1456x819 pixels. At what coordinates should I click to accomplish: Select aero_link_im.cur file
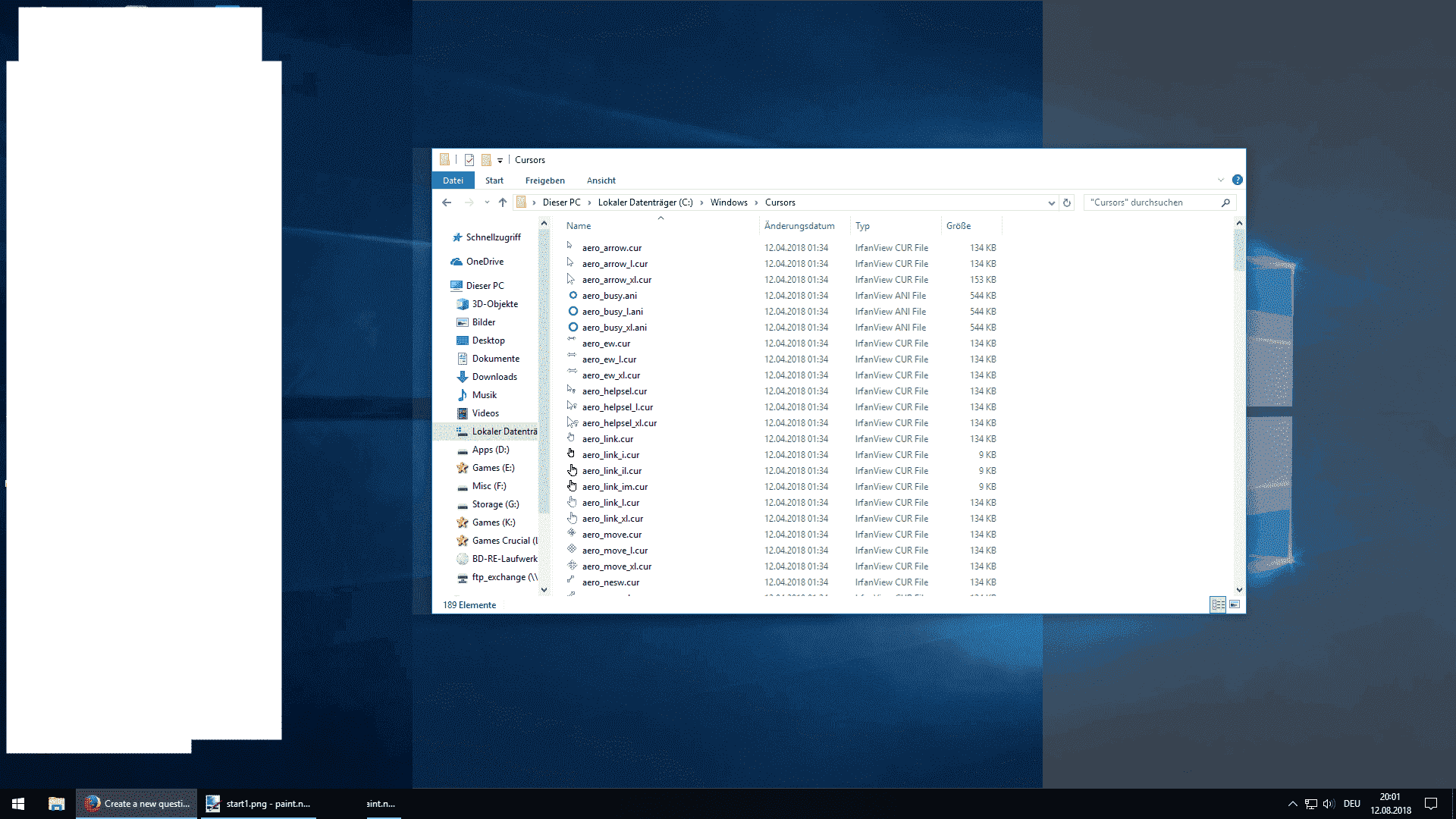614,487
